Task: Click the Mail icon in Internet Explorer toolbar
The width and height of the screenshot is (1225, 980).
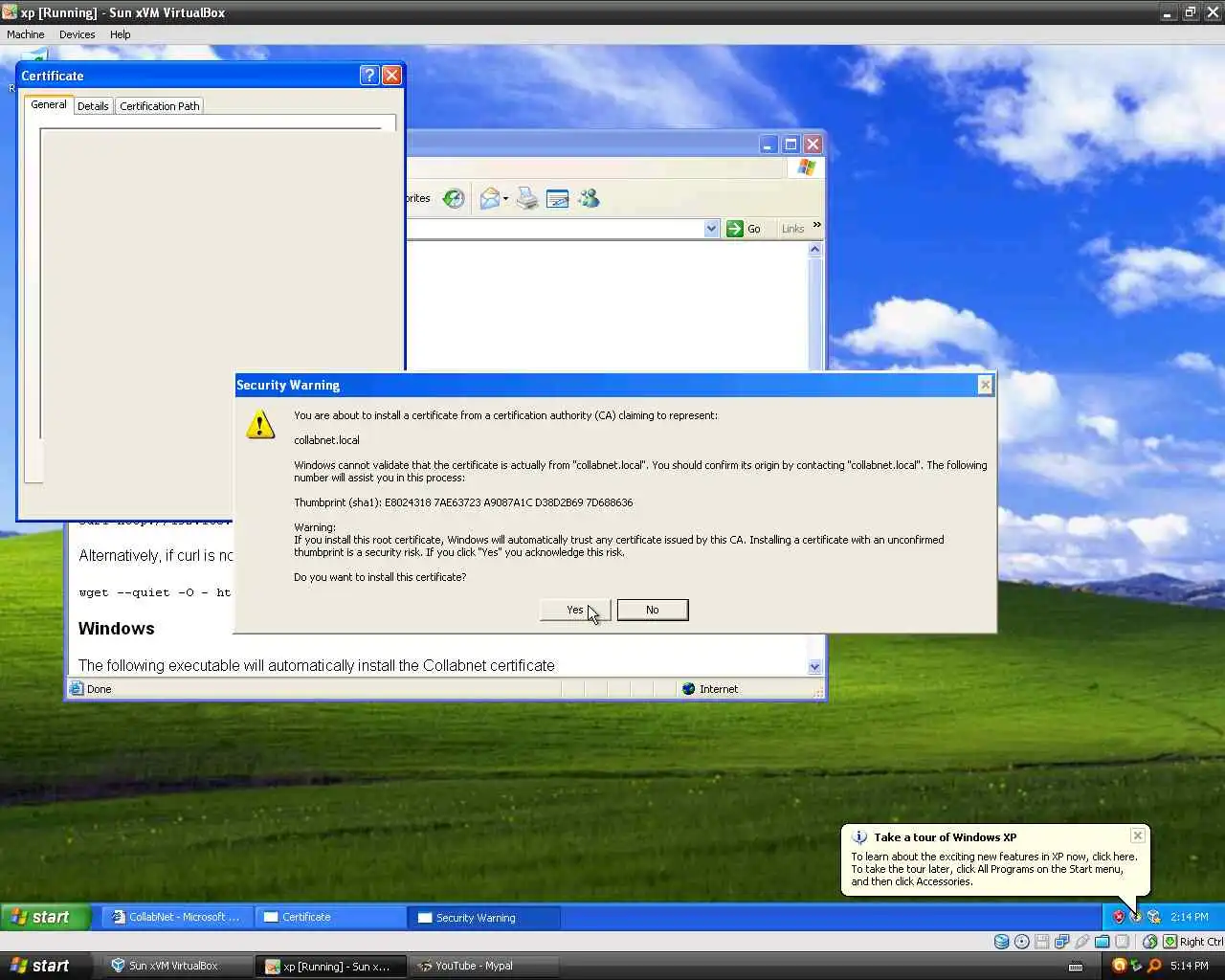Action: point(490,198)
